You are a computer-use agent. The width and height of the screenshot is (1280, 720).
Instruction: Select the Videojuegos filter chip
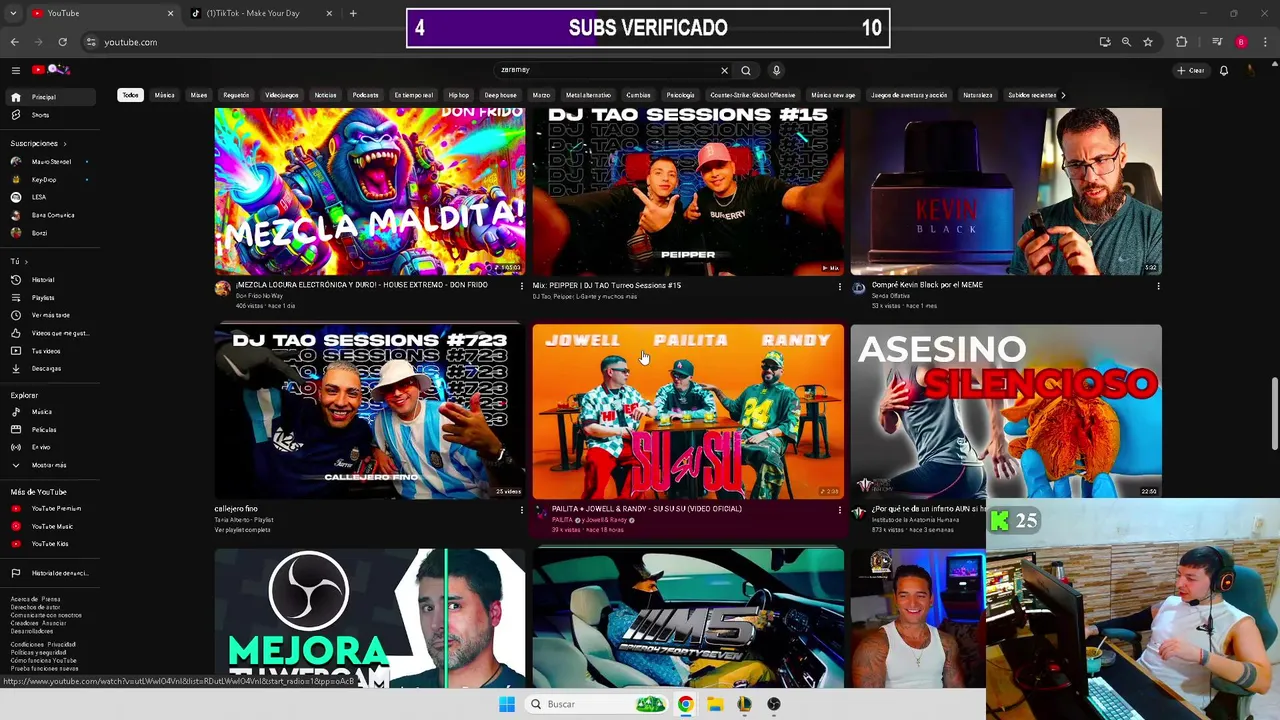(x=282, y=95)
